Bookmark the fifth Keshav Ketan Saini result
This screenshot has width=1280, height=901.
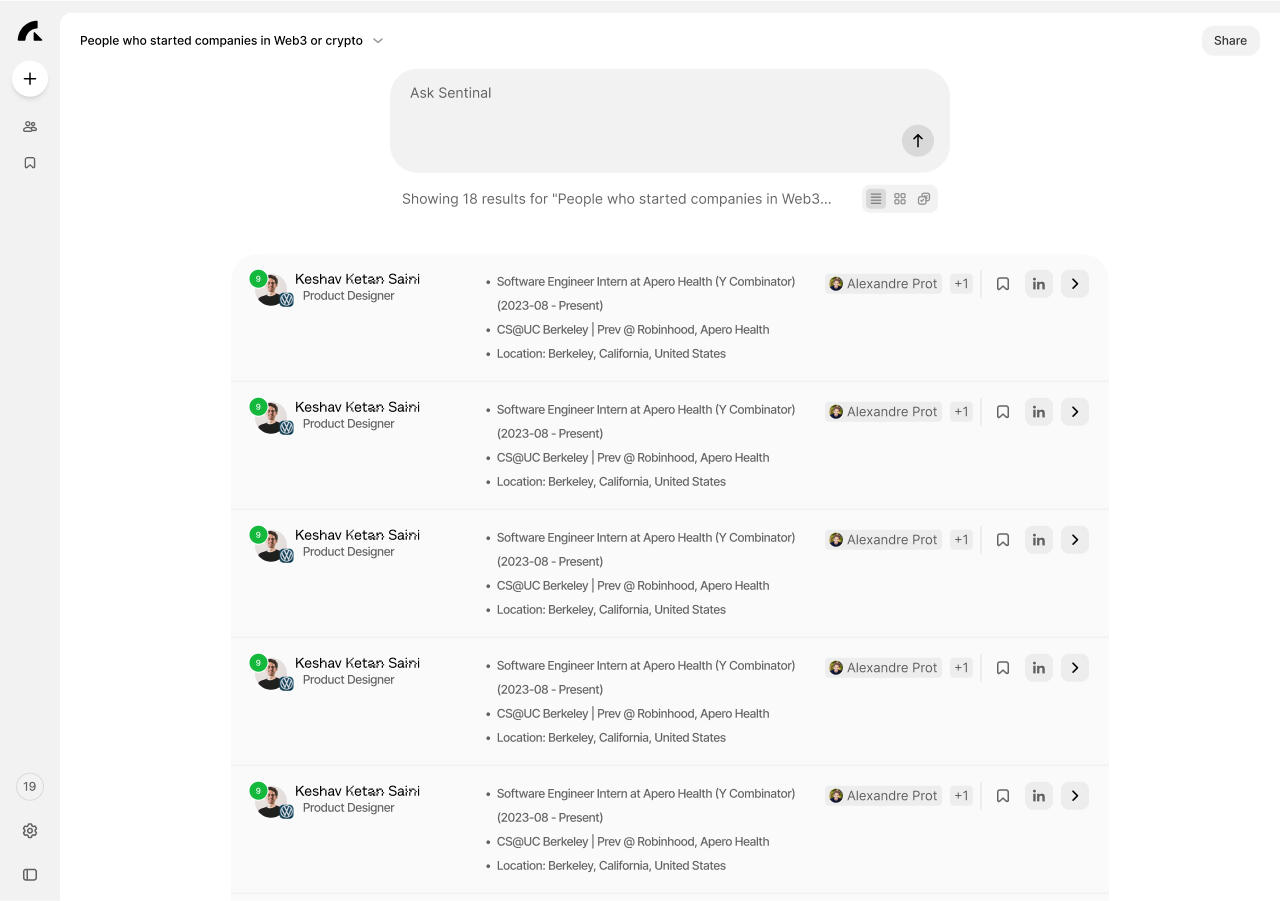click(1003, 796)
